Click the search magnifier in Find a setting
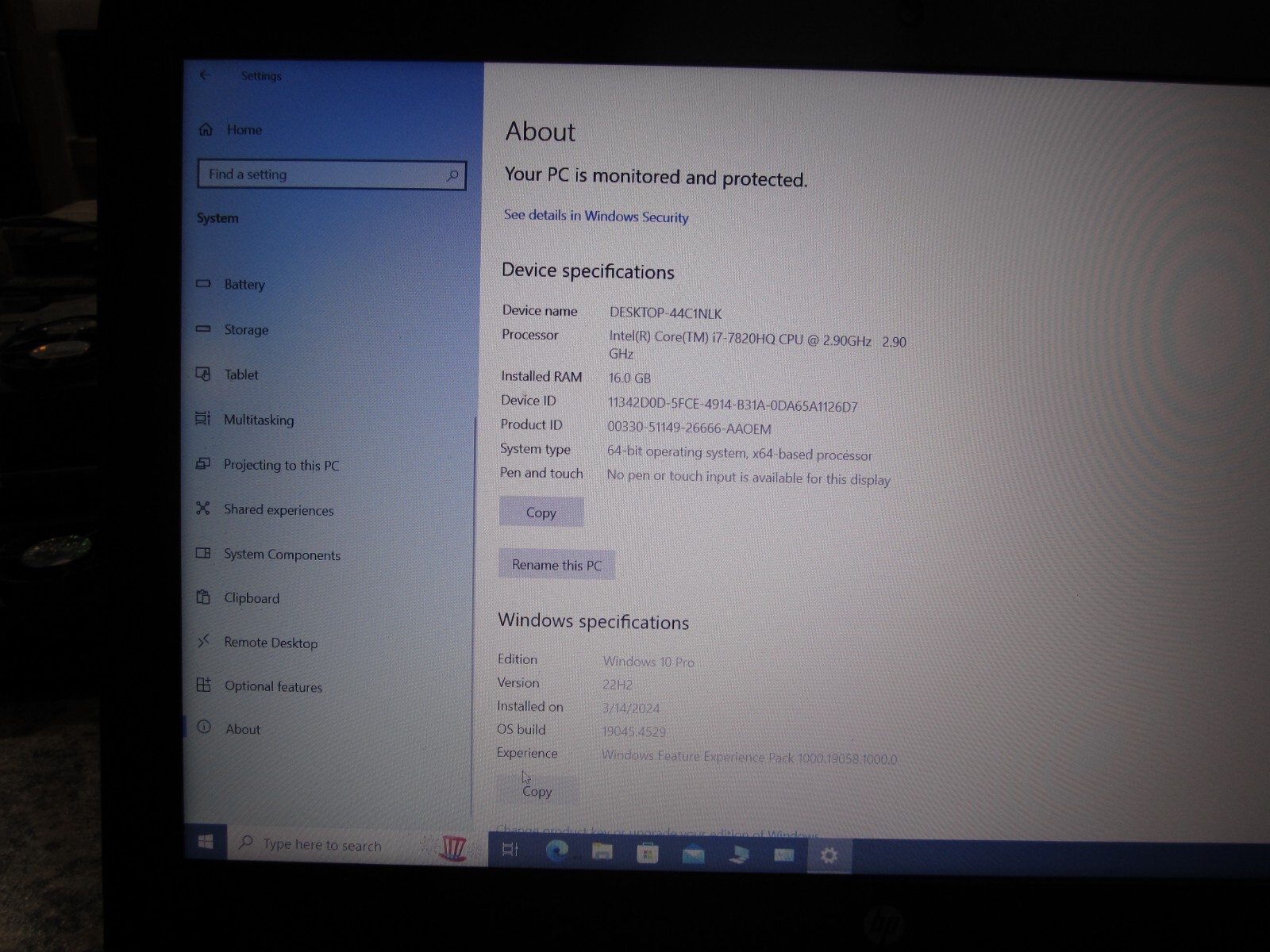The height and width of the screenshot is (952, 1270). tap(452, 175)
